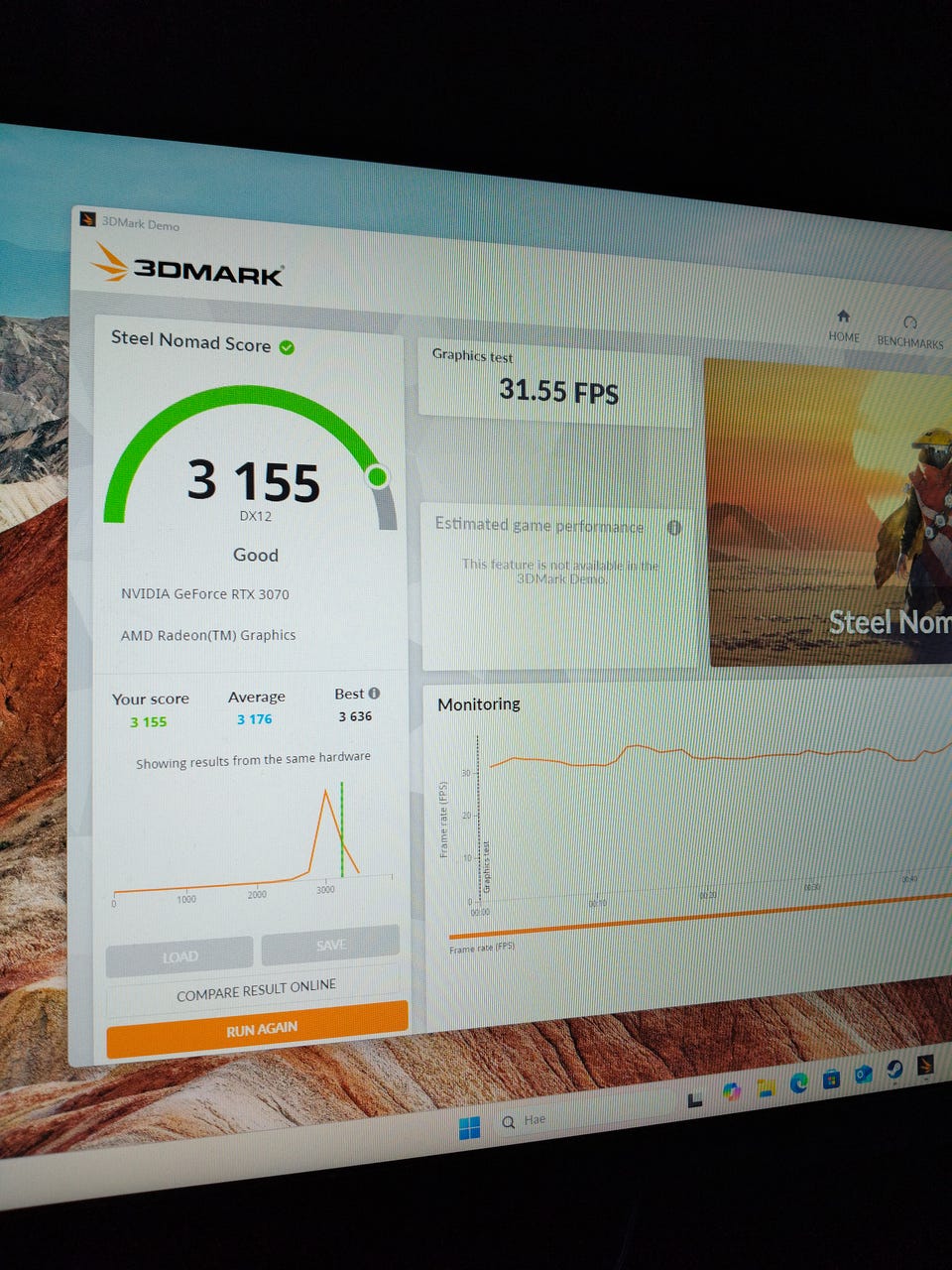Click the gauge end marker dot
The height and width of the screenshot is (1270, 952).
tap(377, 477)
